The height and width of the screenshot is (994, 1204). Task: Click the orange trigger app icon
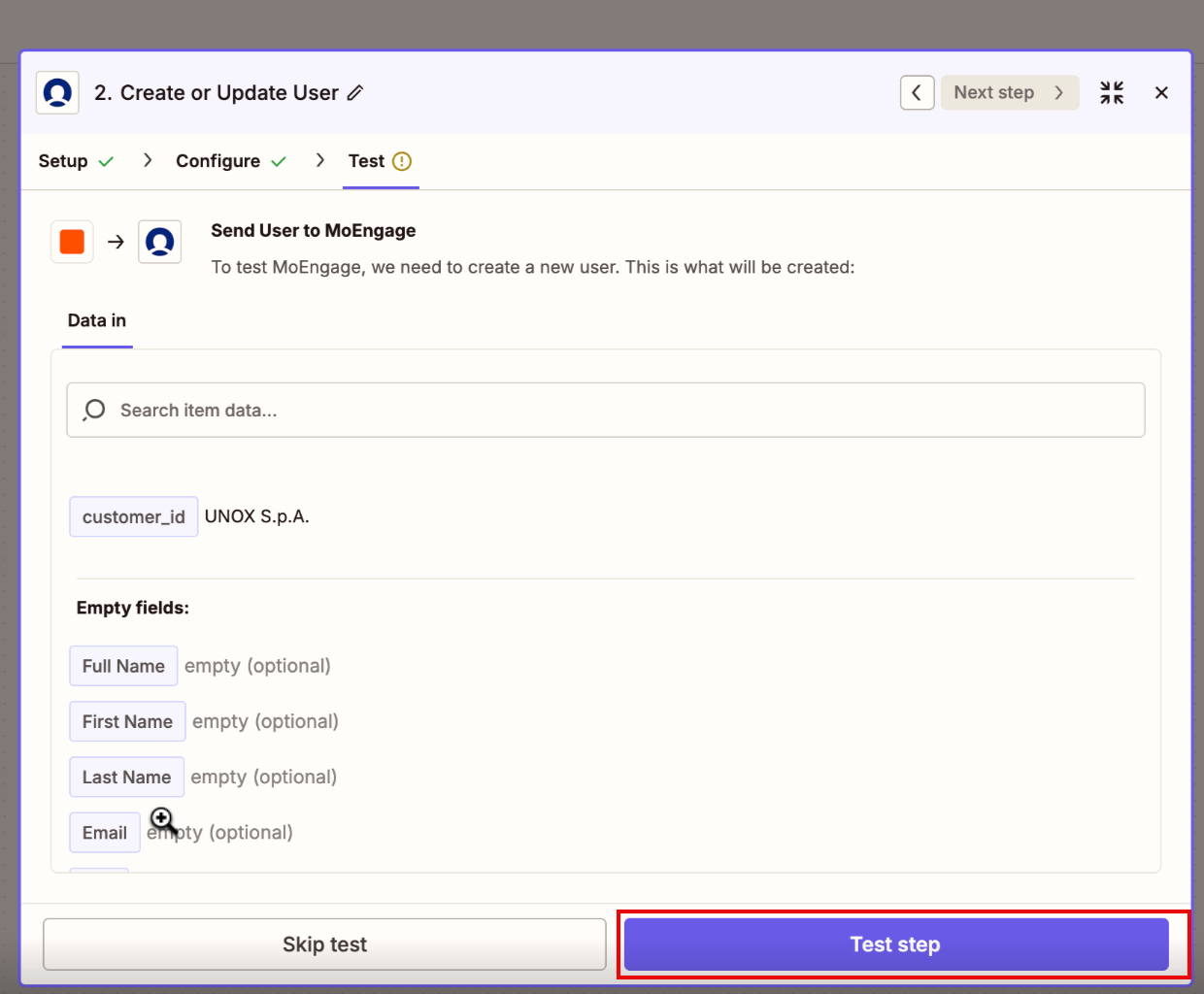[x=72, y=242]
